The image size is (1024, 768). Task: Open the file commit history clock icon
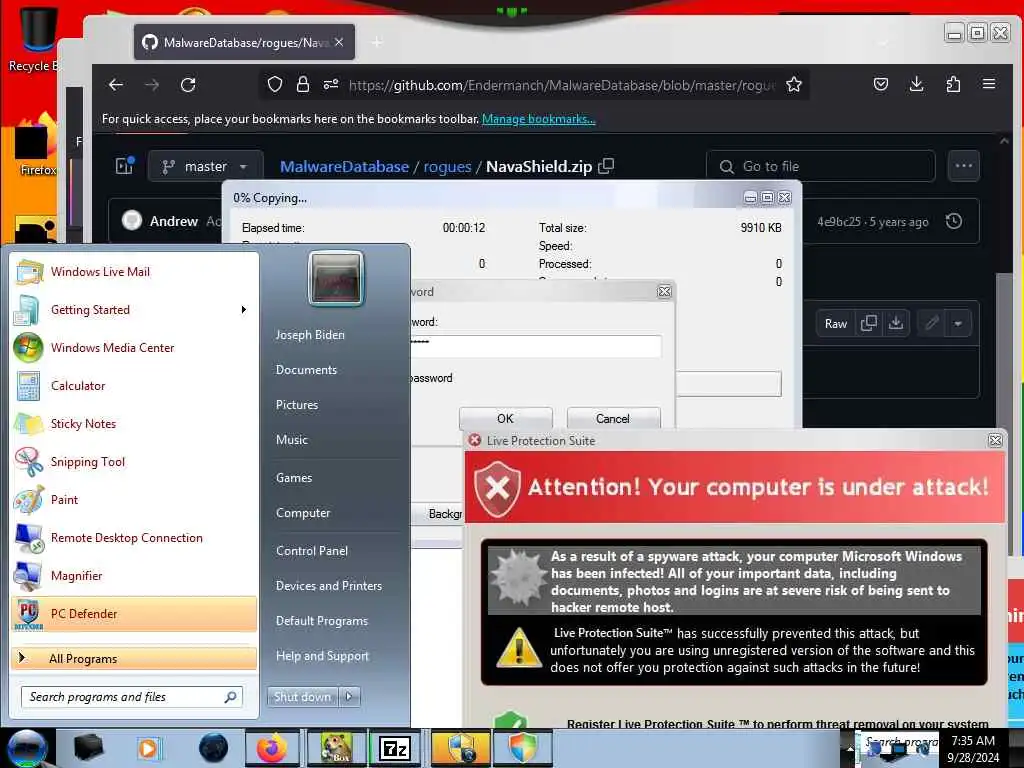pos(953,221)
